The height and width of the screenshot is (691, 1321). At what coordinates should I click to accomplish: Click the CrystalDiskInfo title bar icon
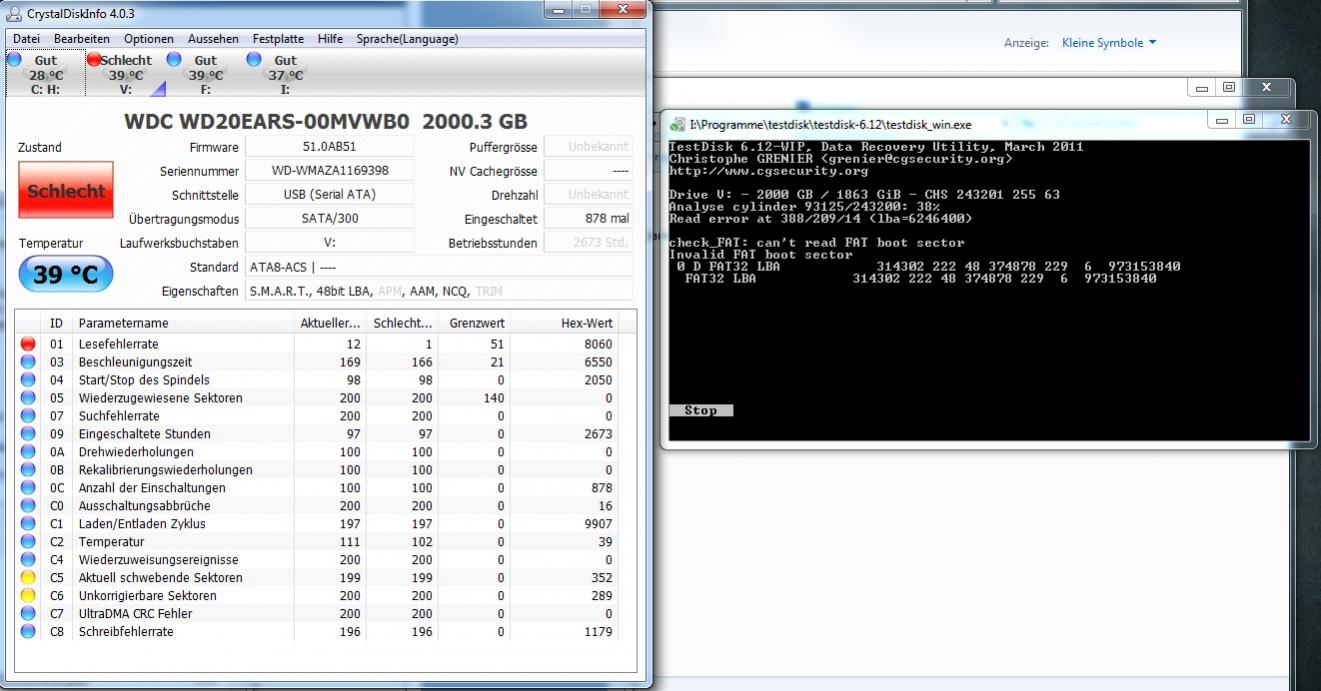coord(14,13)
